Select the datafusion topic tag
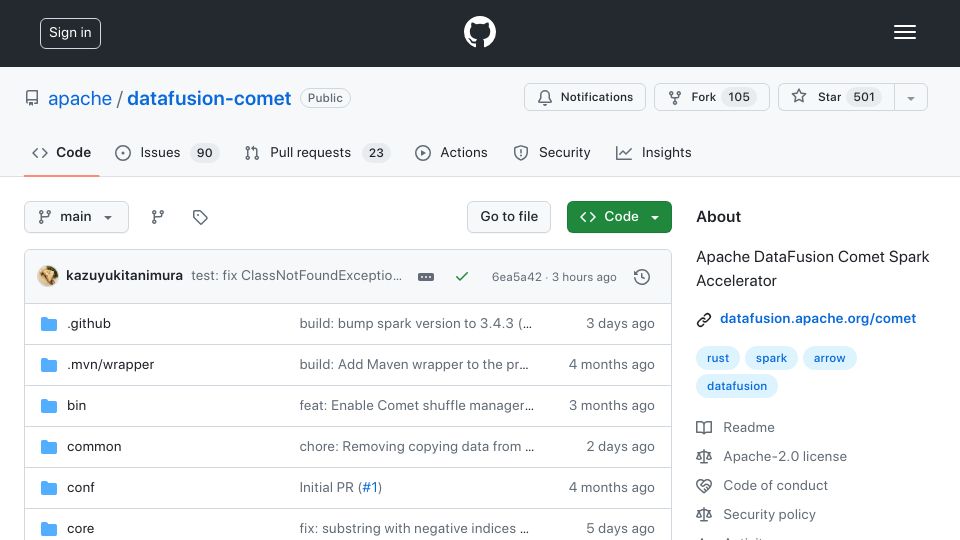This screenshot has height=540, width=960. tap(737, 386)
